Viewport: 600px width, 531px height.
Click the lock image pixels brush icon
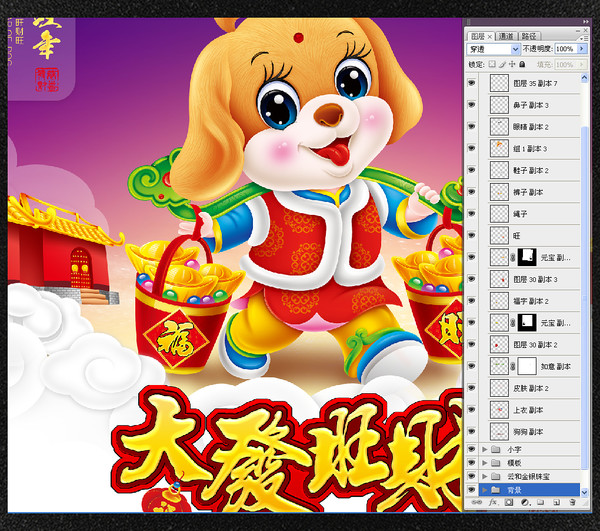point(502,64)
